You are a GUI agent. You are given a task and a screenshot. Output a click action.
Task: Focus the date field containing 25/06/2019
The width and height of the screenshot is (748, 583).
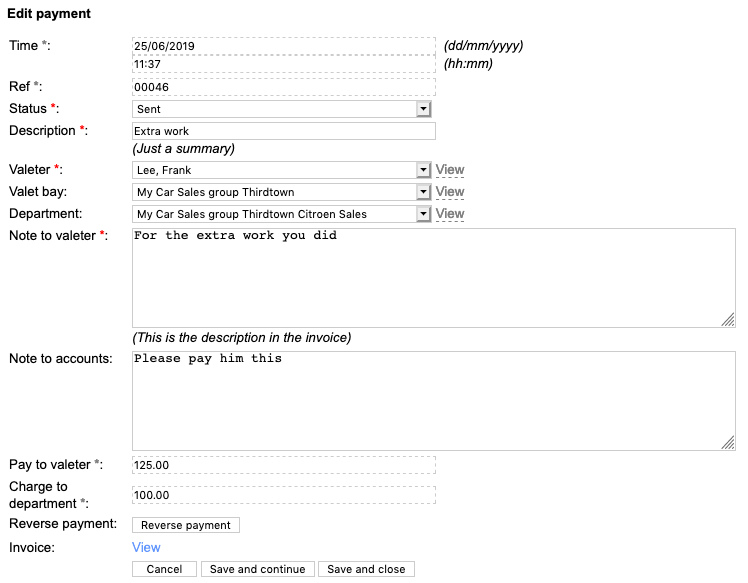coord(283,46)
